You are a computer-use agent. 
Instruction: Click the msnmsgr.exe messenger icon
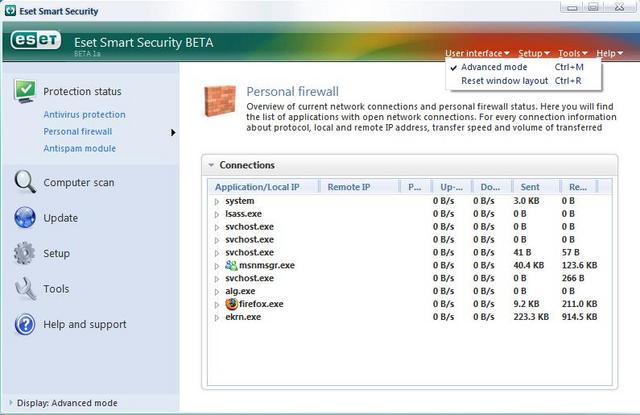231,265
